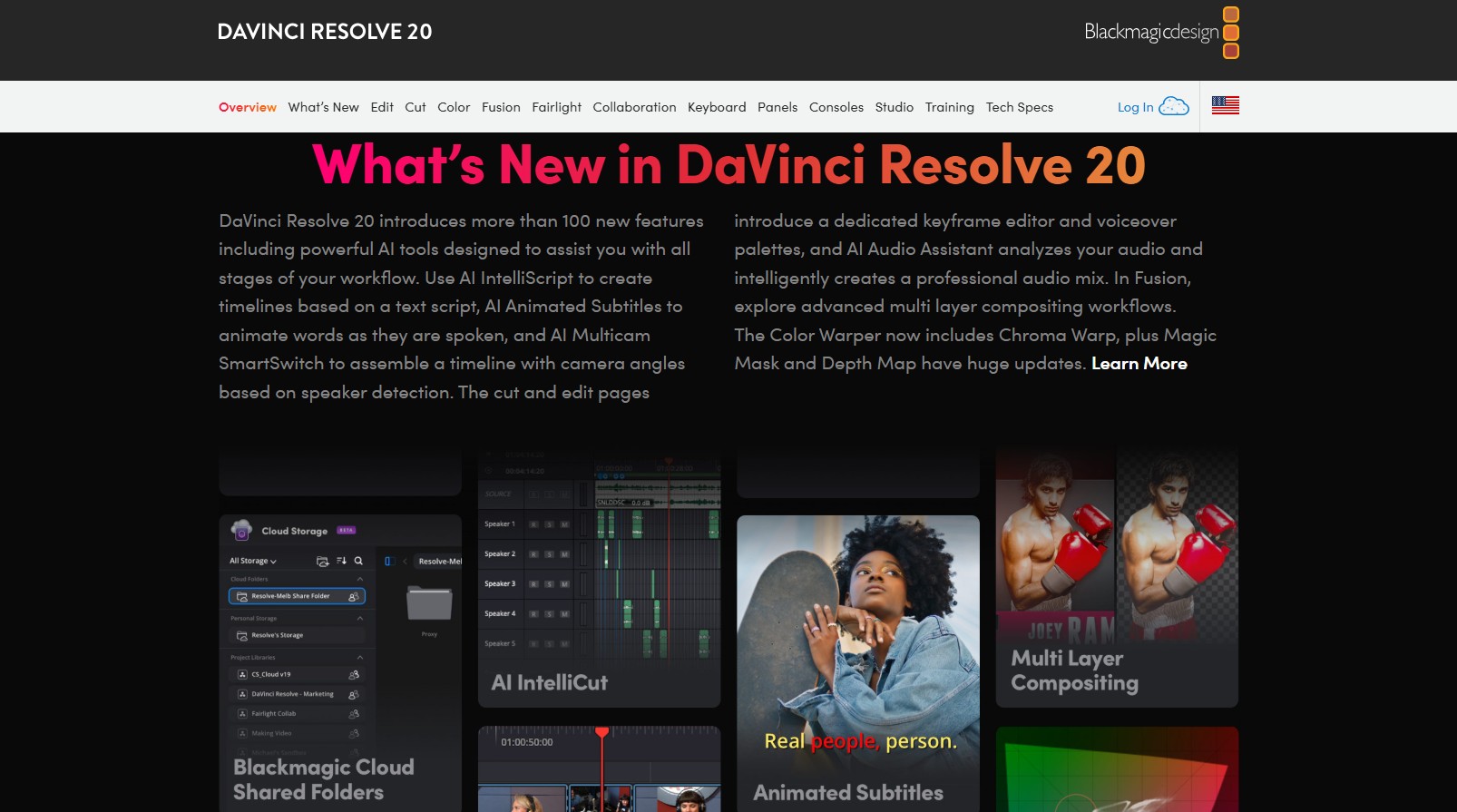1457x812 pixels.
Task: Click the DAVINCI RESOLVE 20 header title
Action: click(x=325, y=32)
